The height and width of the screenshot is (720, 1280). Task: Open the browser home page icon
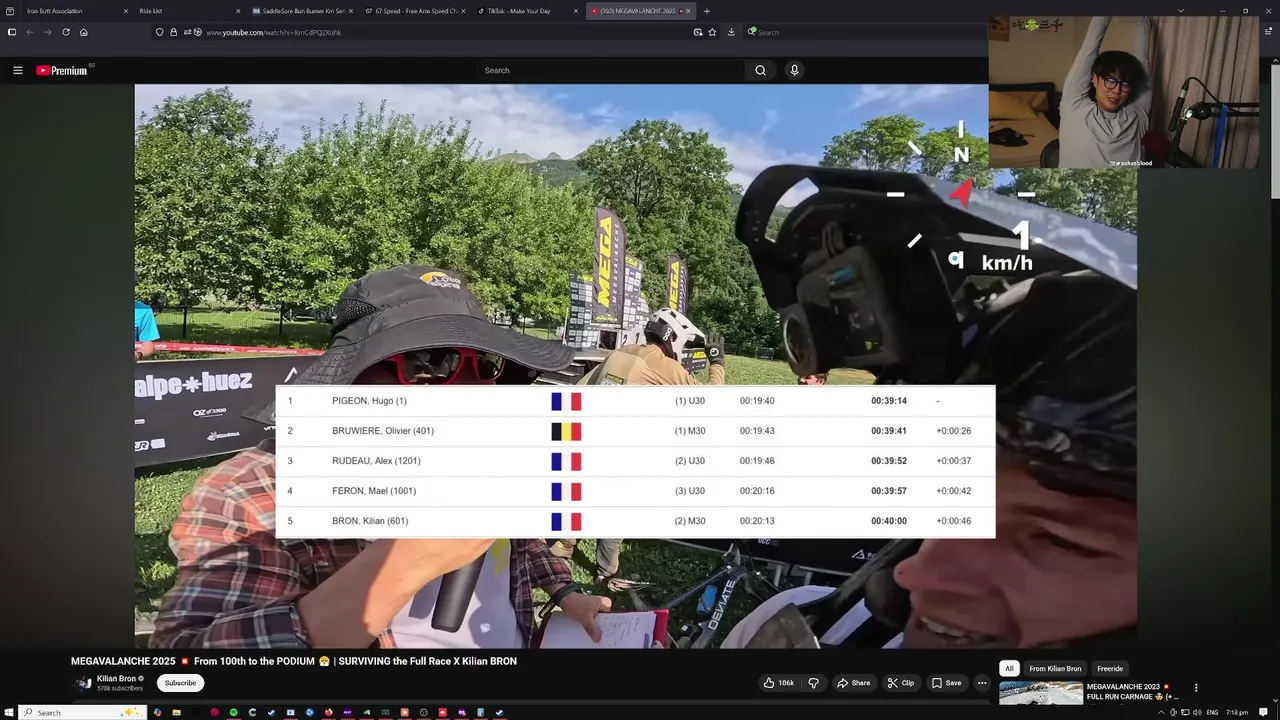pos(84,32)
